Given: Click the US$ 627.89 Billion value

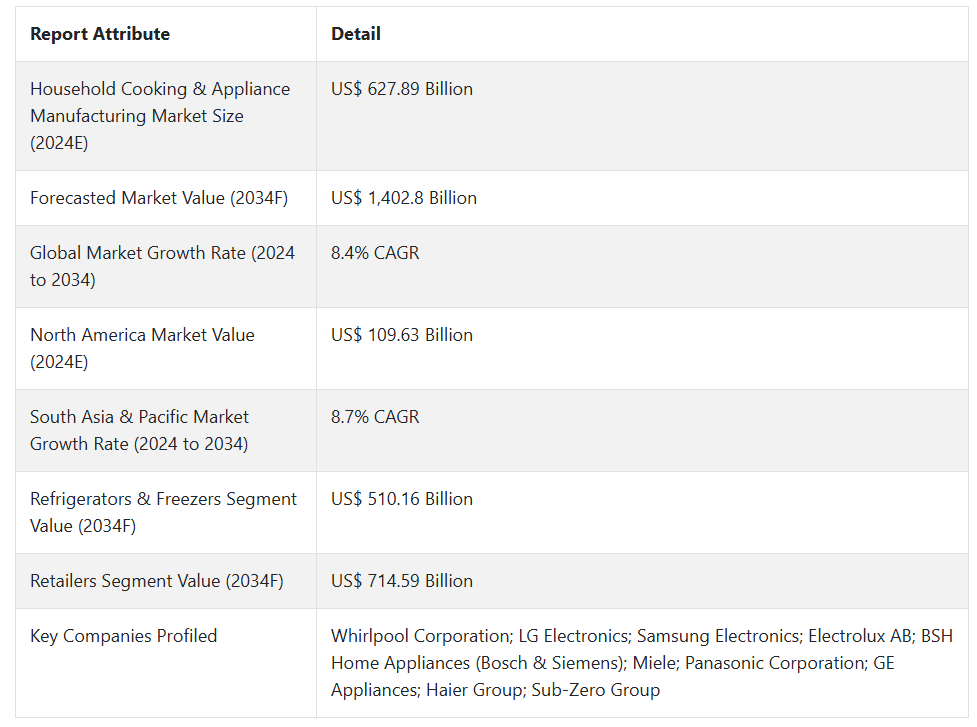Looking at the screenshot, I should point(402,89).
